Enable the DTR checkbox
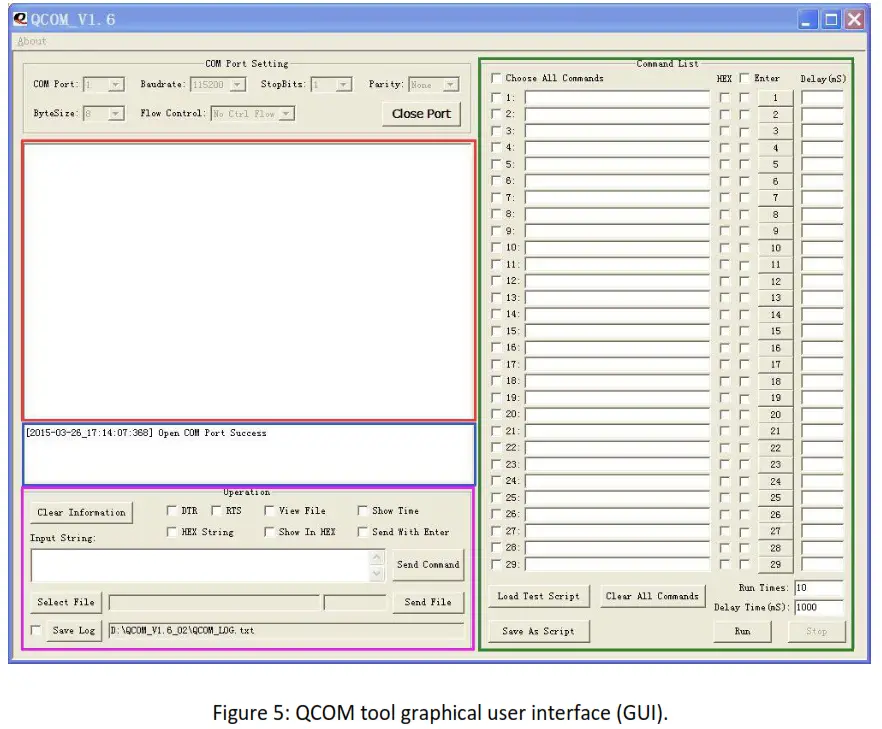This screenshot has width=882, height=729. [x=172, y=510]
